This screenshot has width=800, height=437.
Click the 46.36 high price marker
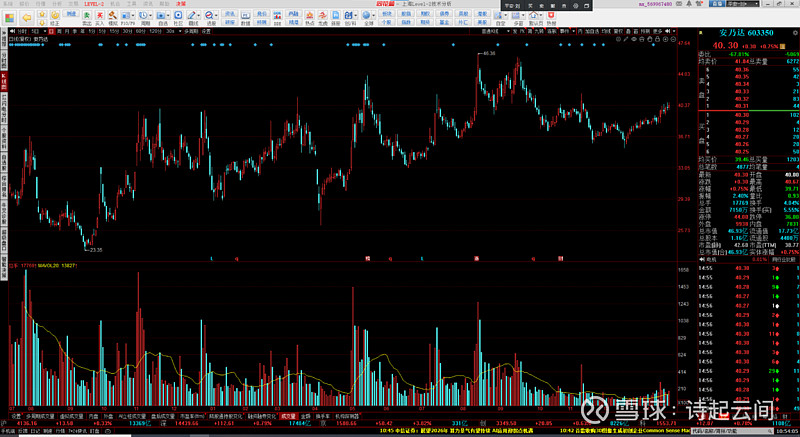click(x=489, y=53)
